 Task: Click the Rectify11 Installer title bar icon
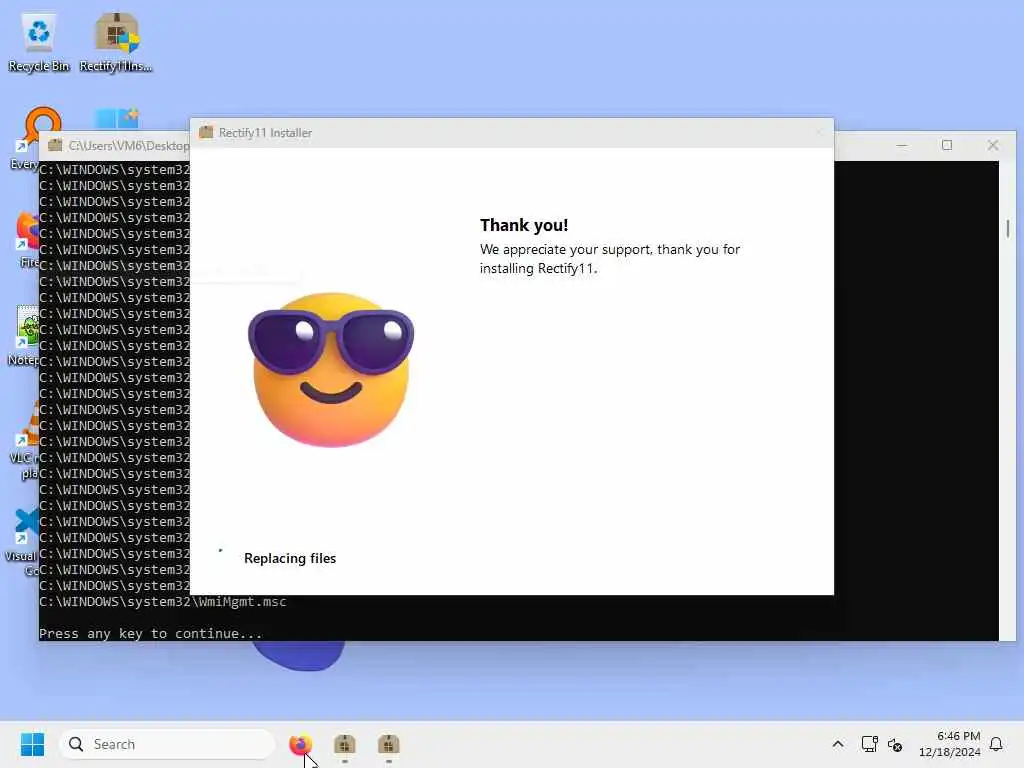pos(206,132)
